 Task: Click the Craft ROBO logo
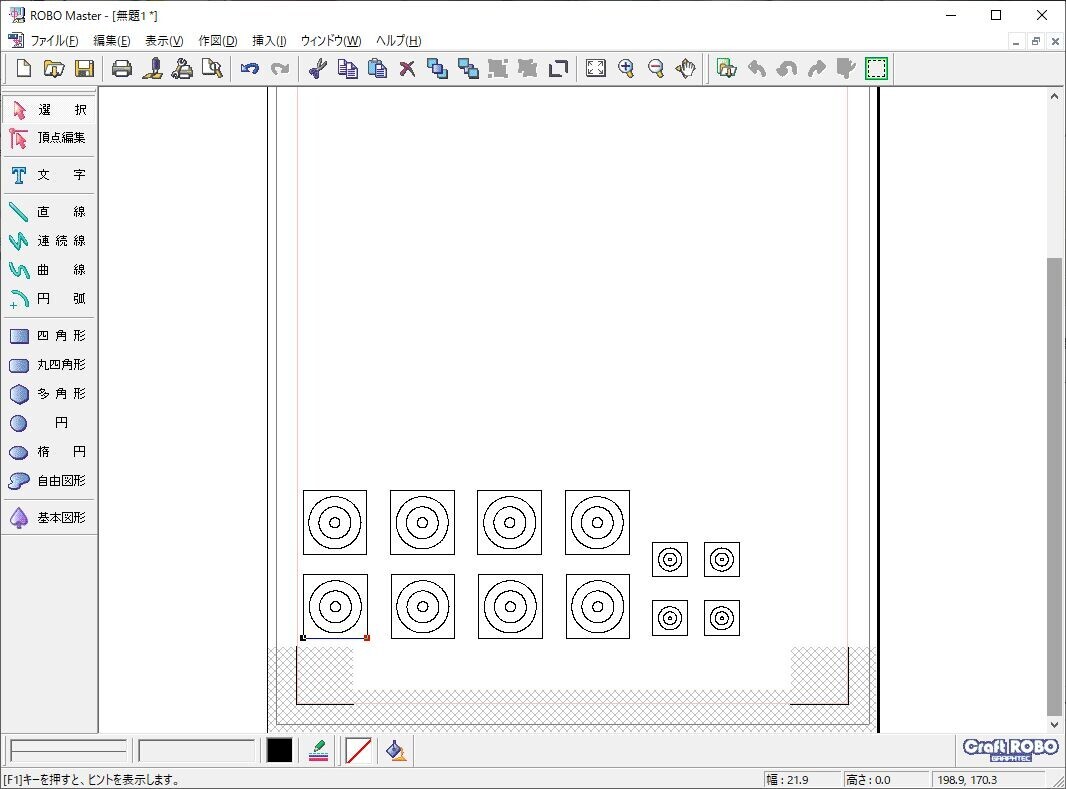pyautogui.click(x=1010, y=750)
